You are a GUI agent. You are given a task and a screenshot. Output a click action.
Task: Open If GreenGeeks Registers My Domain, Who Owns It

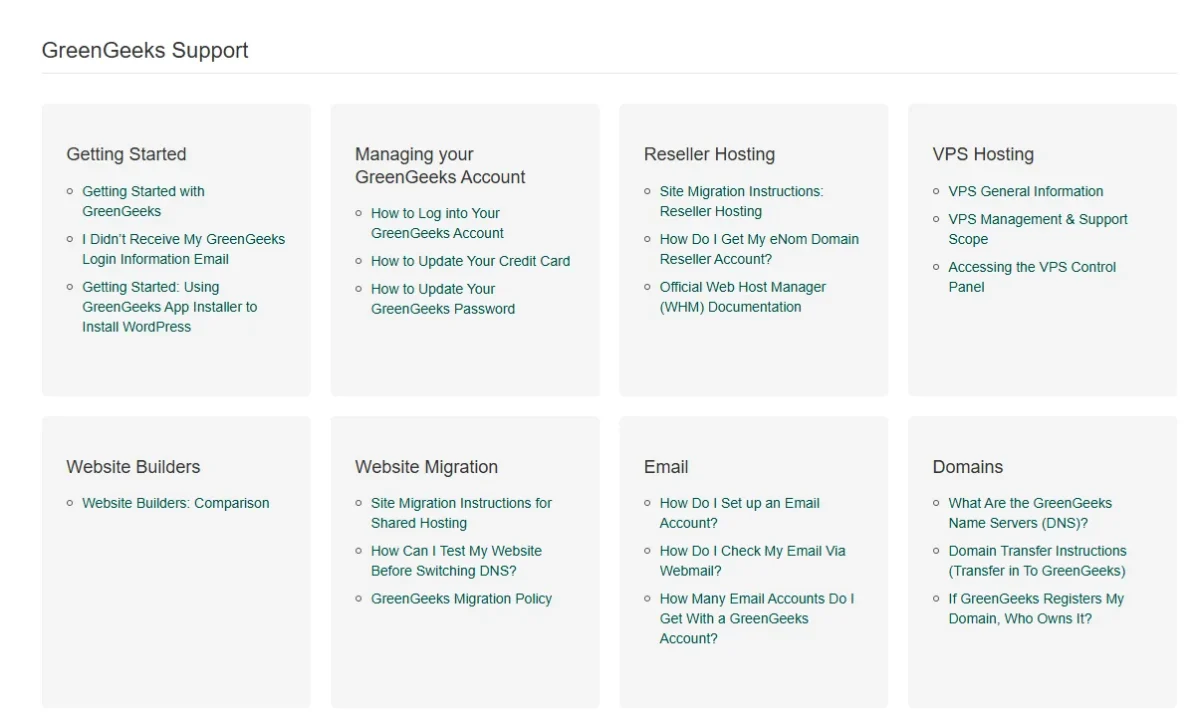point(1036,609)
